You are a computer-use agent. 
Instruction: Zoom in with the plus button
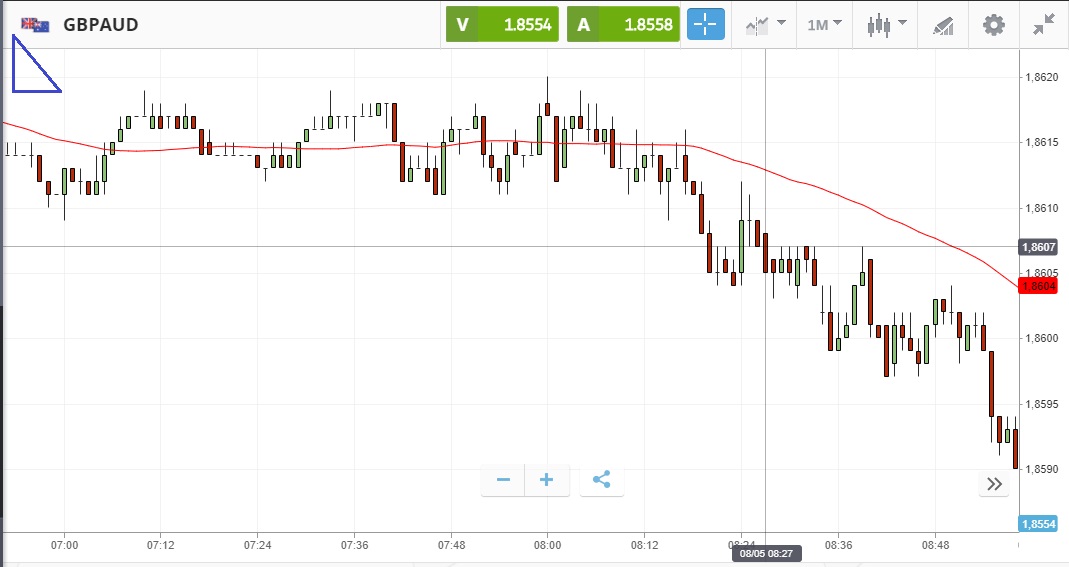[x=547, y=480]
